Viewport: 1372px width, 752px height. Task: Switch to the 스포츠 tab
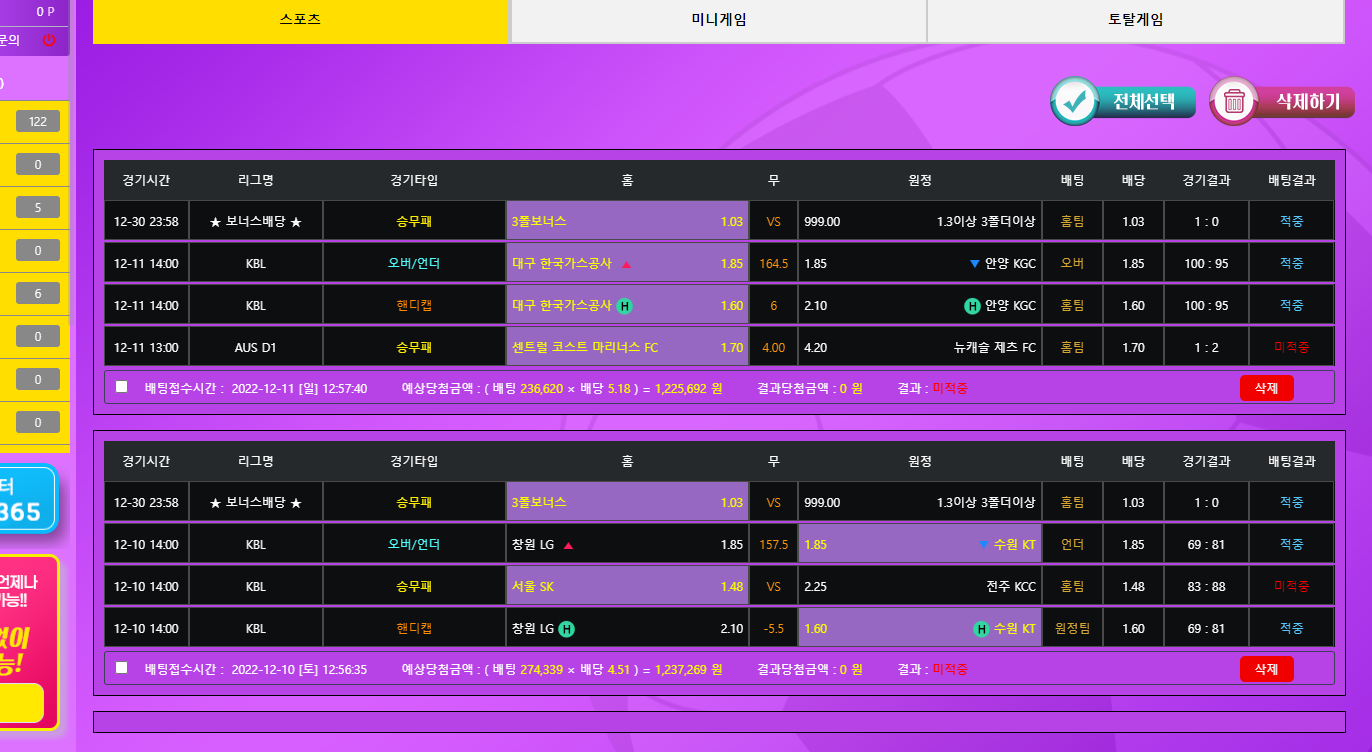coord(301,19)
